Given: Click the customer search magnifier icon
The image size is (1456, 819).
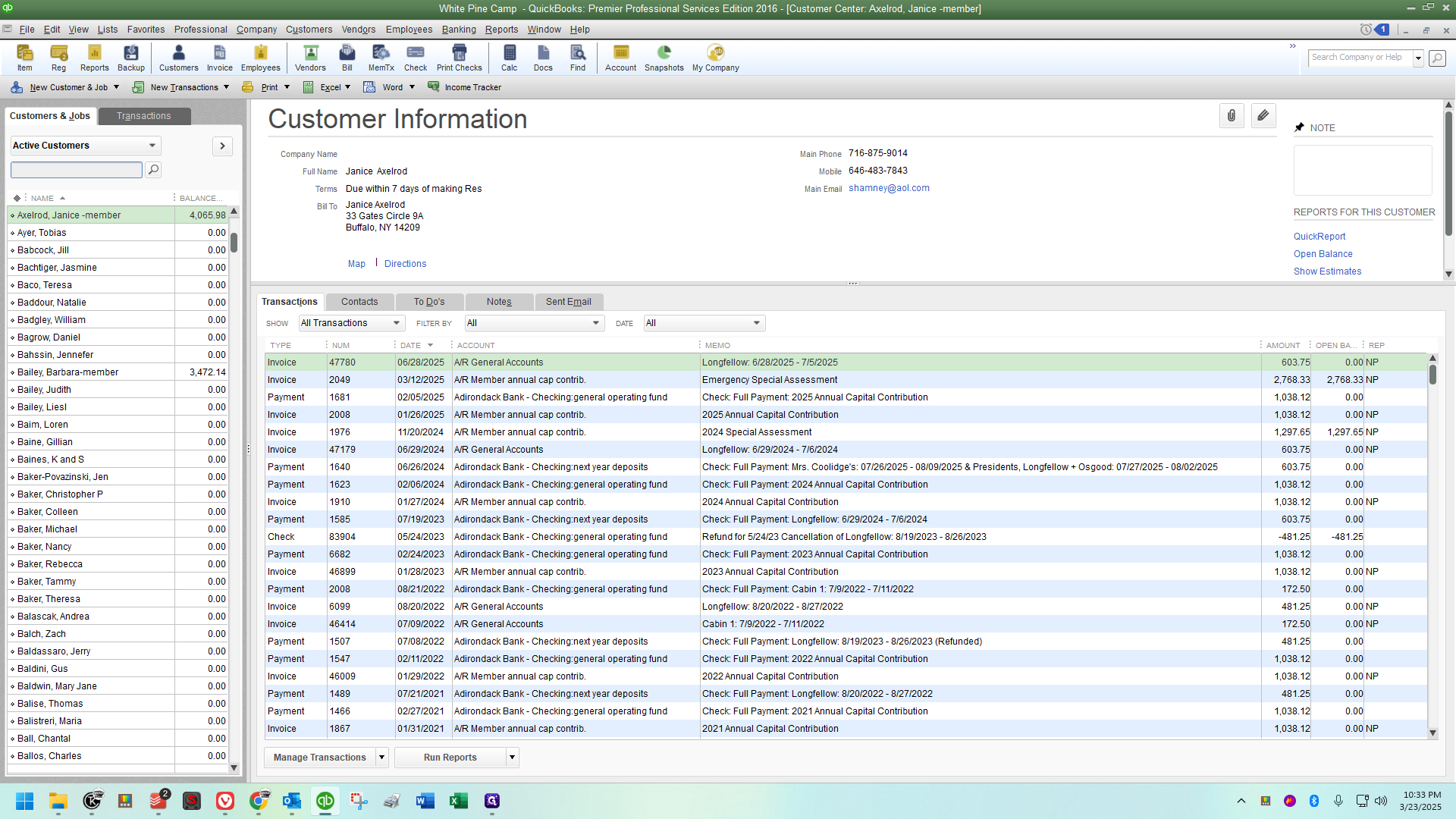Looking at the screenshot, I should coord(153,170).
